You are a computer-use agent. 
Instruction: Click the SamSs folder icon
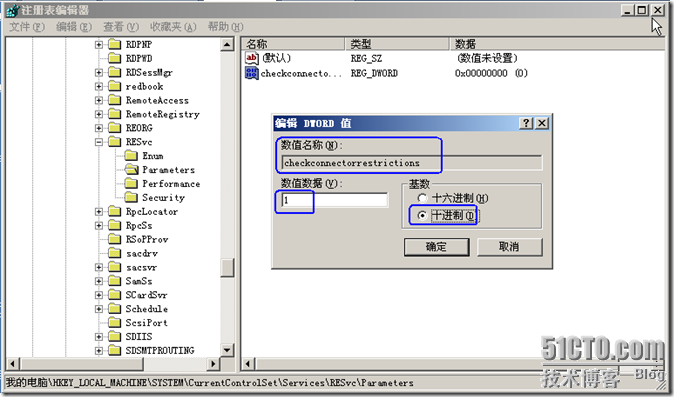[x=114, y=281]
